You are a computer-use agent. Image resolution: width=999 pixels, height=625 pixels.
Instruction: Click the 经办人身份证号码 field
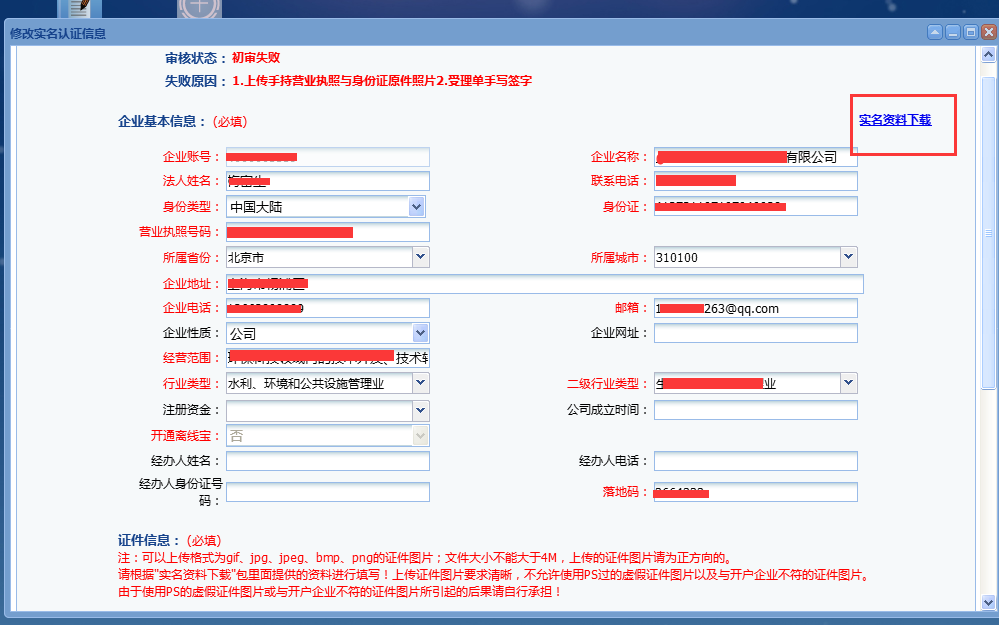tap(327, 492)
